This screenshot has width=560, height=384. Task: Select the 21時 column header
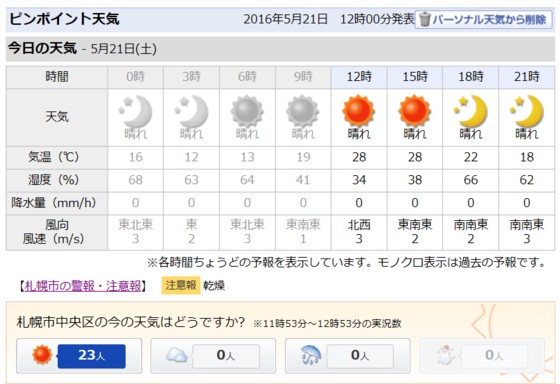click(527, 77)
